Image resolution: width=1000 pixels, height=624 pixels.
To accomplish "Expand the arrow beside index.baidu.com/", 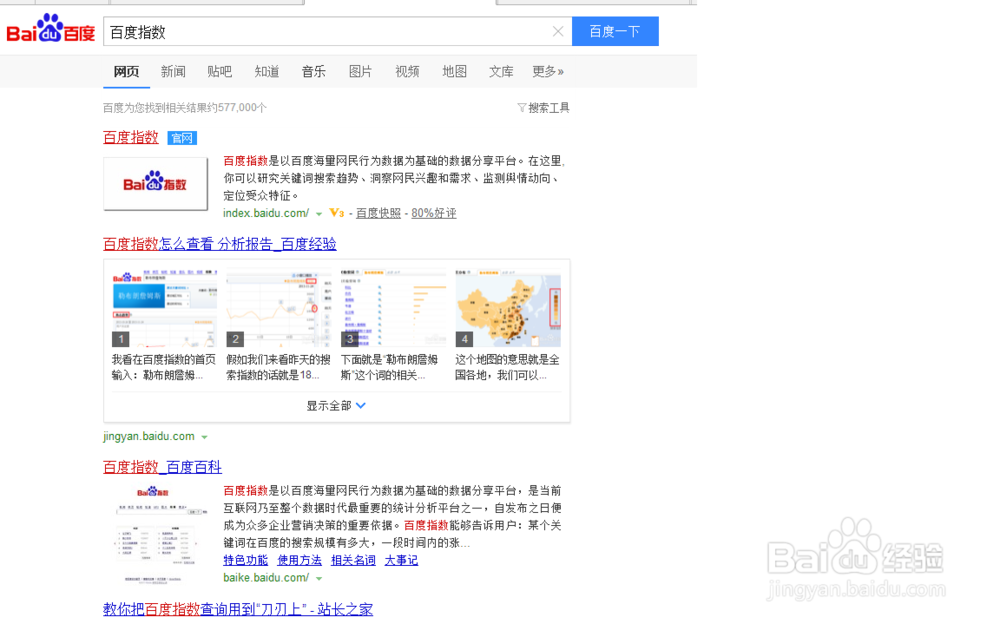I will [319, 214].
